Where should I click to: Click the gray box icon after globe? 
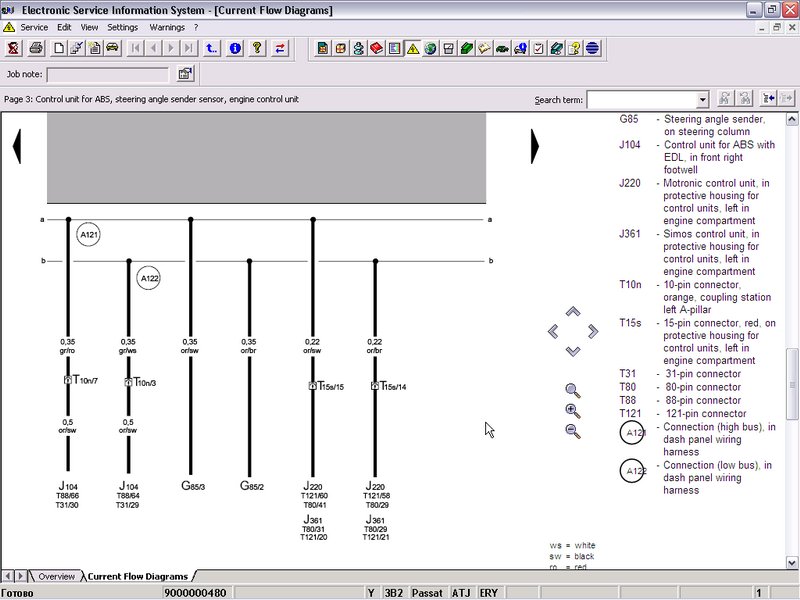click(x=448, y=48)
